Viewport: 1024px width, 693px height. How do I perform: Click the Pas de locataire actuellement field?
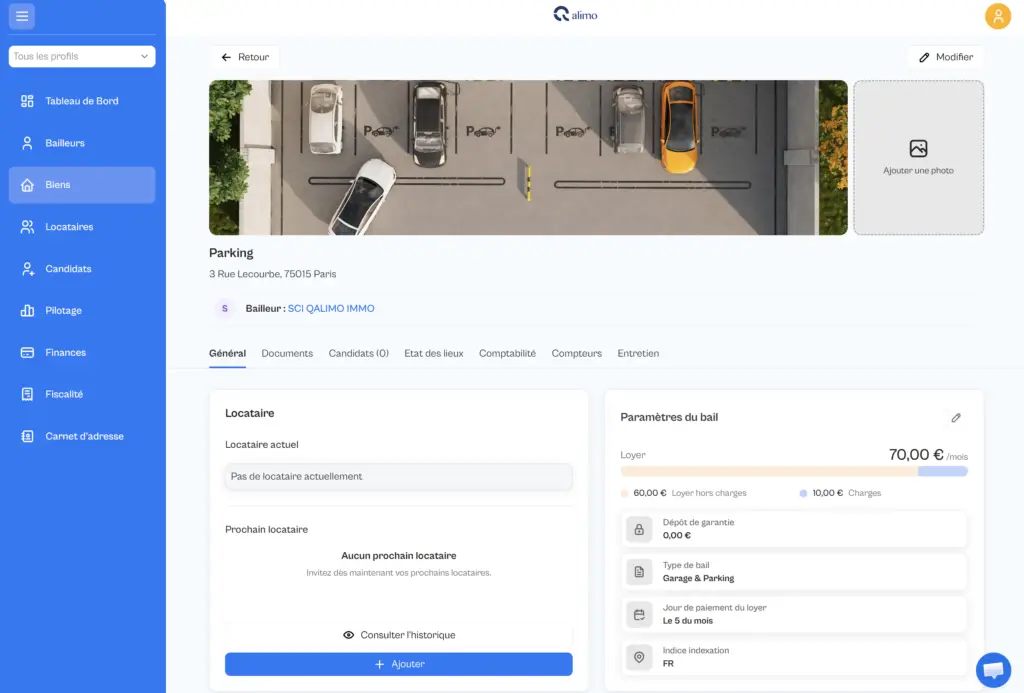pos(398,476)
